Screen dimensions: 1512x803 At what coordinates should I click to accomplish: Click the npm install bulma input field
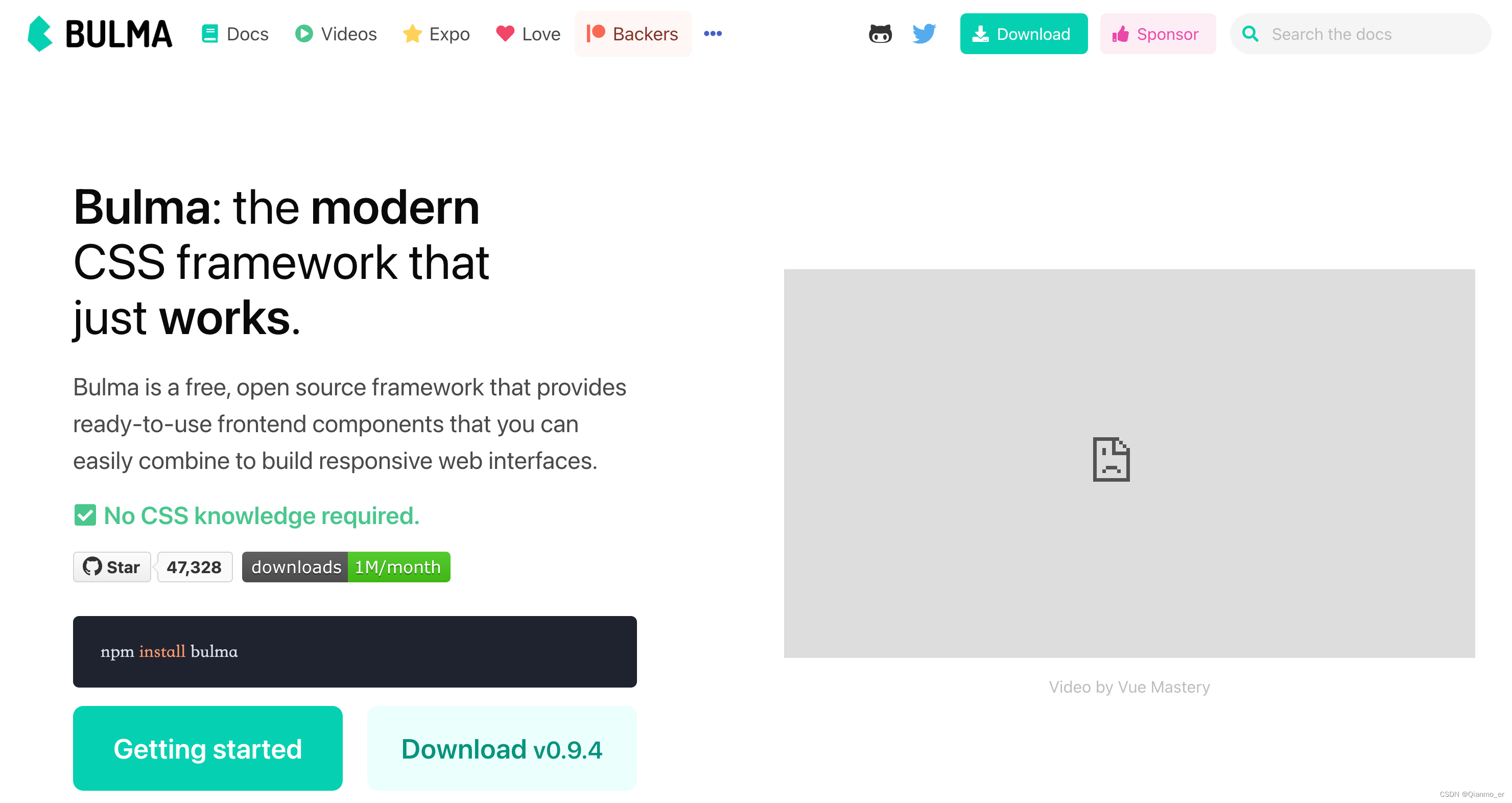[x=355, y=651]
